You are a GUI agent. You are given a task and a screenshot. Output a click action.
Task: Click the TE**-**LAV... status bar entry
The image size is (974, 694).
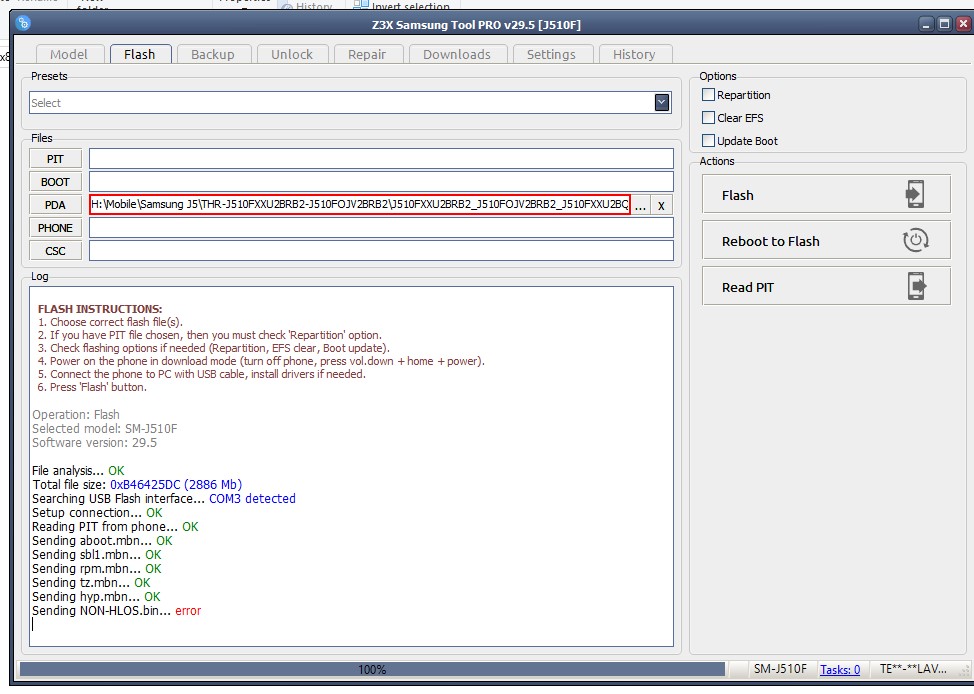click(913, 669)
